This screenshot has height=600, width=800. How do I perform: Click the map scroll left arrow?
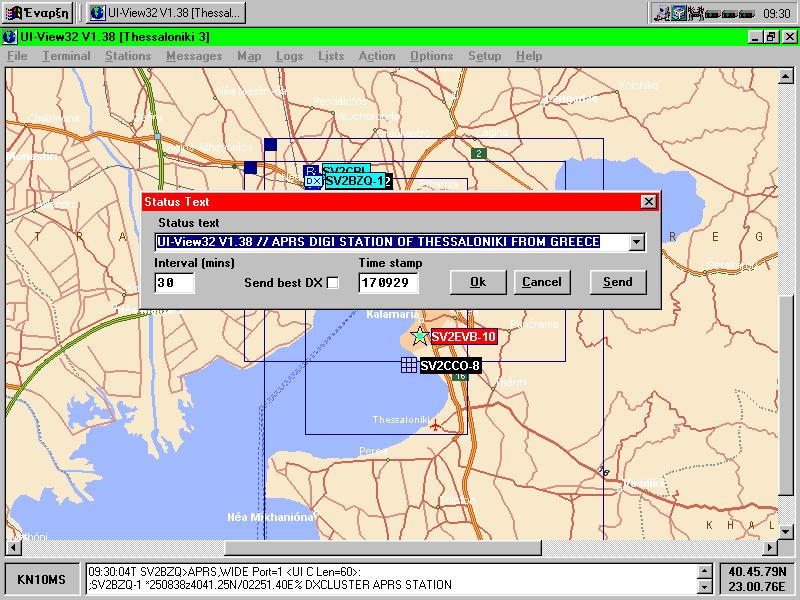pos(12,548)
